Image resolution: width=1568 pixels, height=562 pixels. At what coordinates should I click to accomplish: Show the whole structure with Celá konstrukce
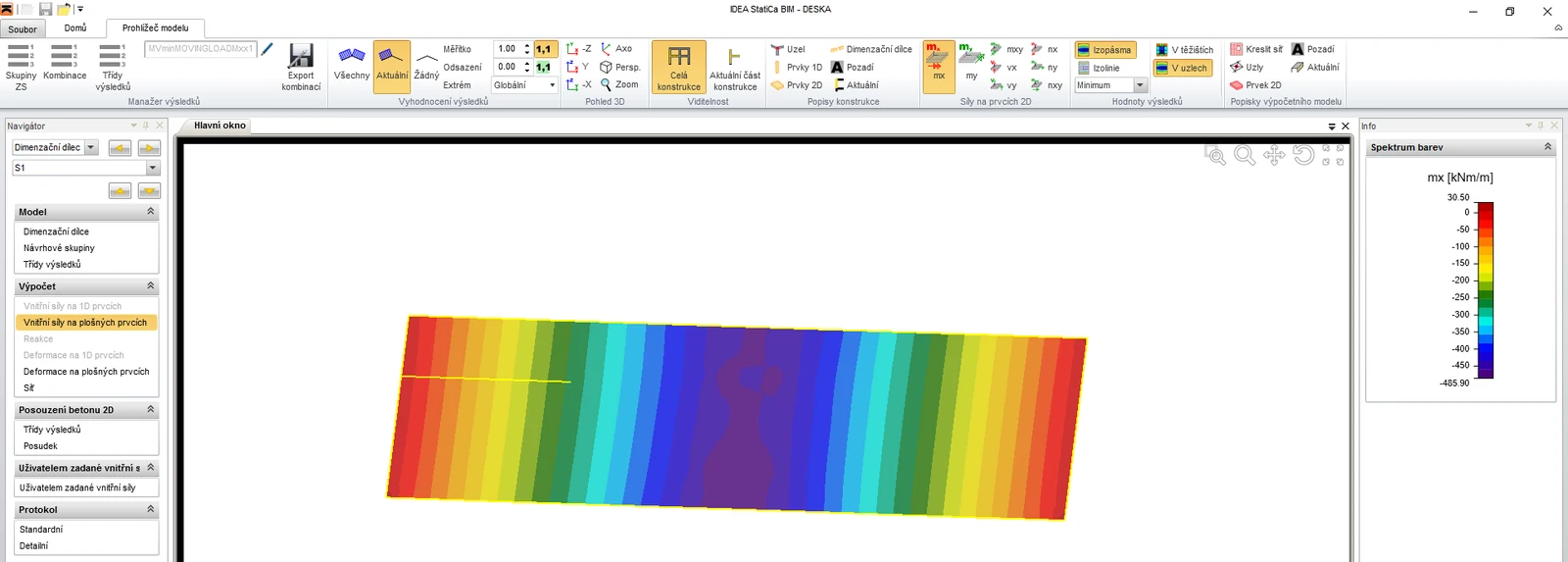(x=679, y=67)
